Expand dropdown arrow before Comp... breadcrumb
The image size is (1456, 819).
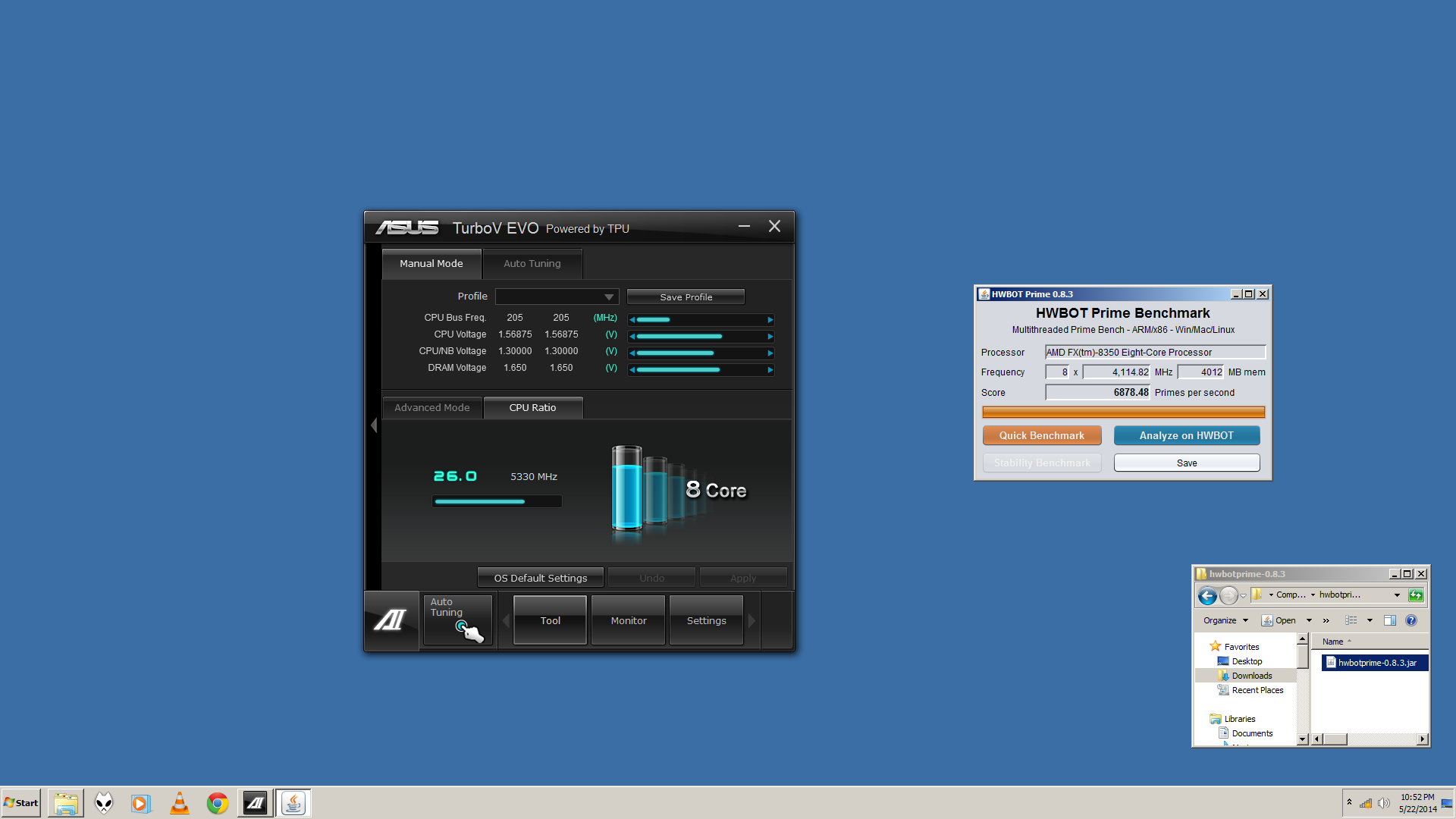coord(1271,595)
